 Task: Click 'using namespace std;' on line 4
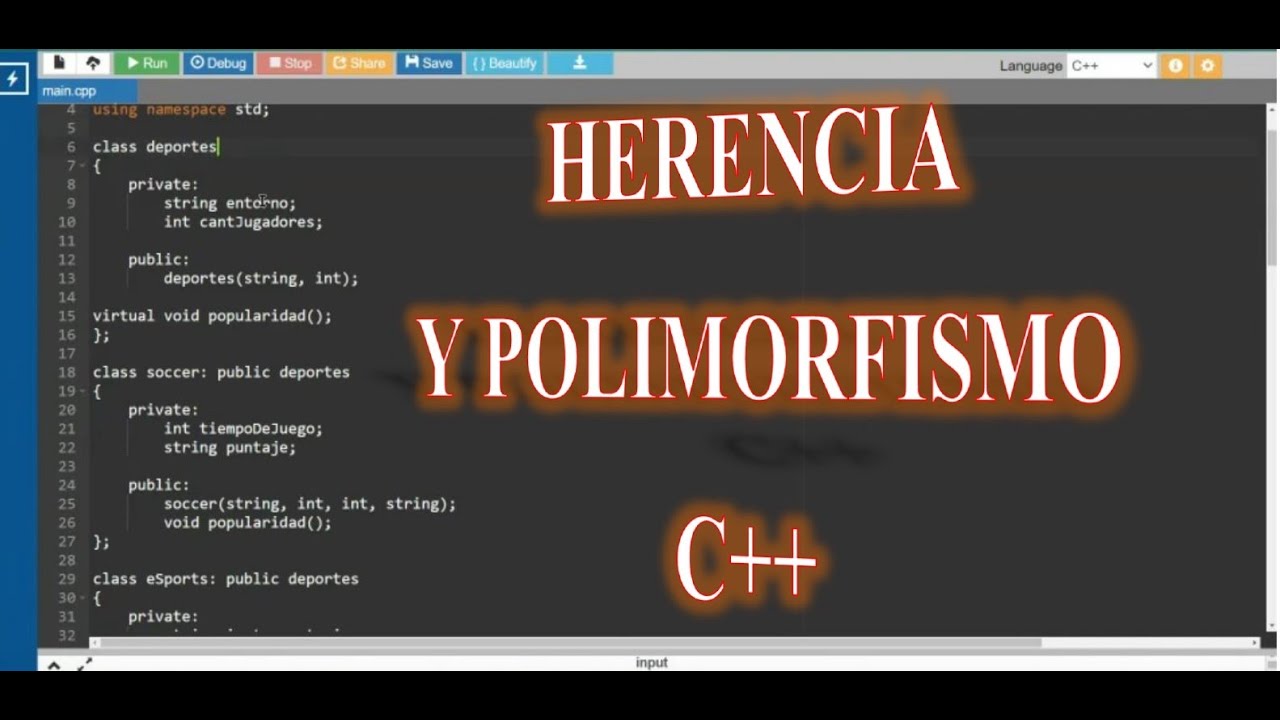click(181, 110)
